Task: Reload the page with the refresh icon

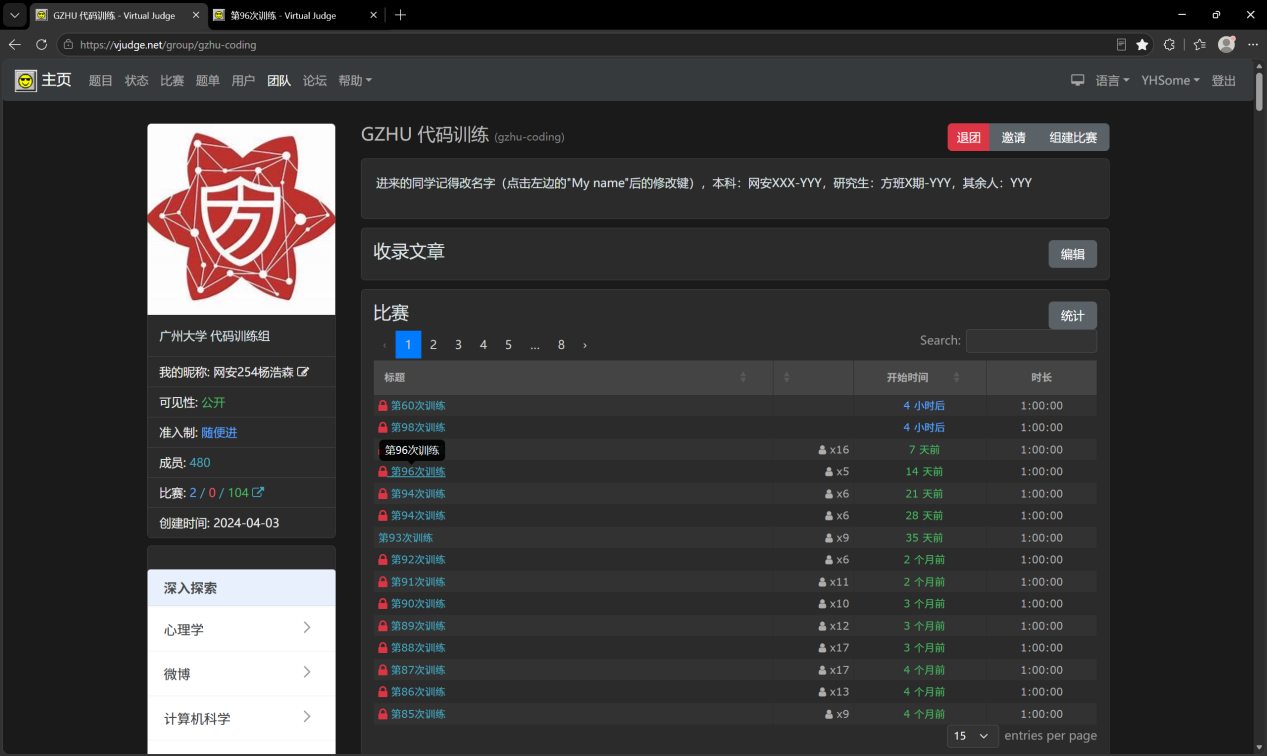Action: point(42,44)
